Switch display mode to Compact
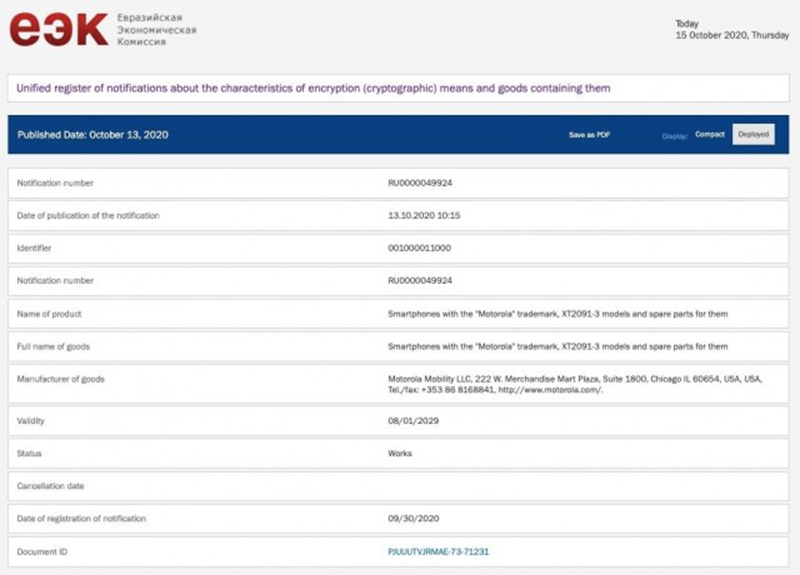800x575 pixels. (x=710, y=135)
